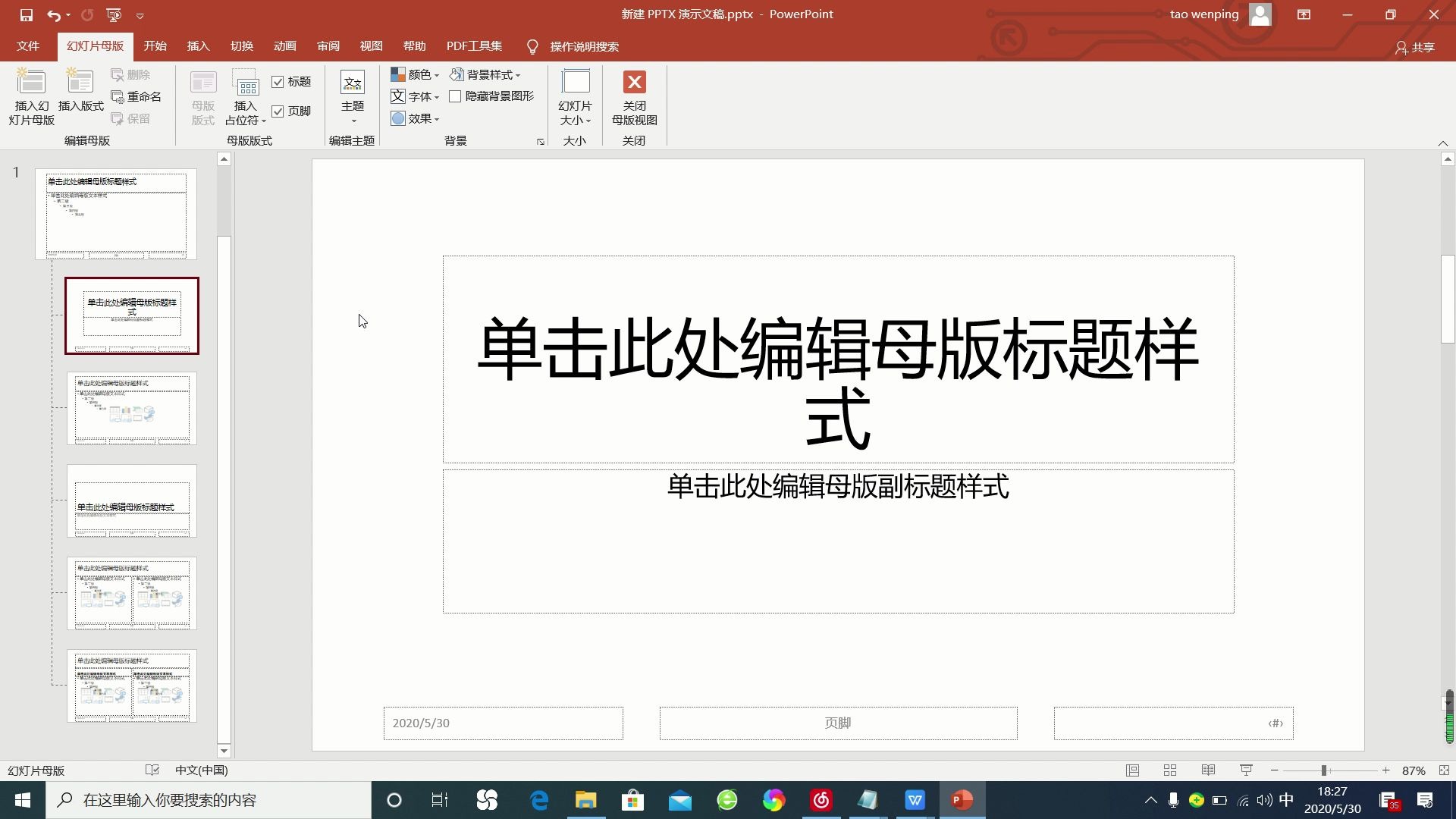The height and width of the screenshot is (819, 1456).
Task: Click Close Master View red X
Action: click(634, 82)
